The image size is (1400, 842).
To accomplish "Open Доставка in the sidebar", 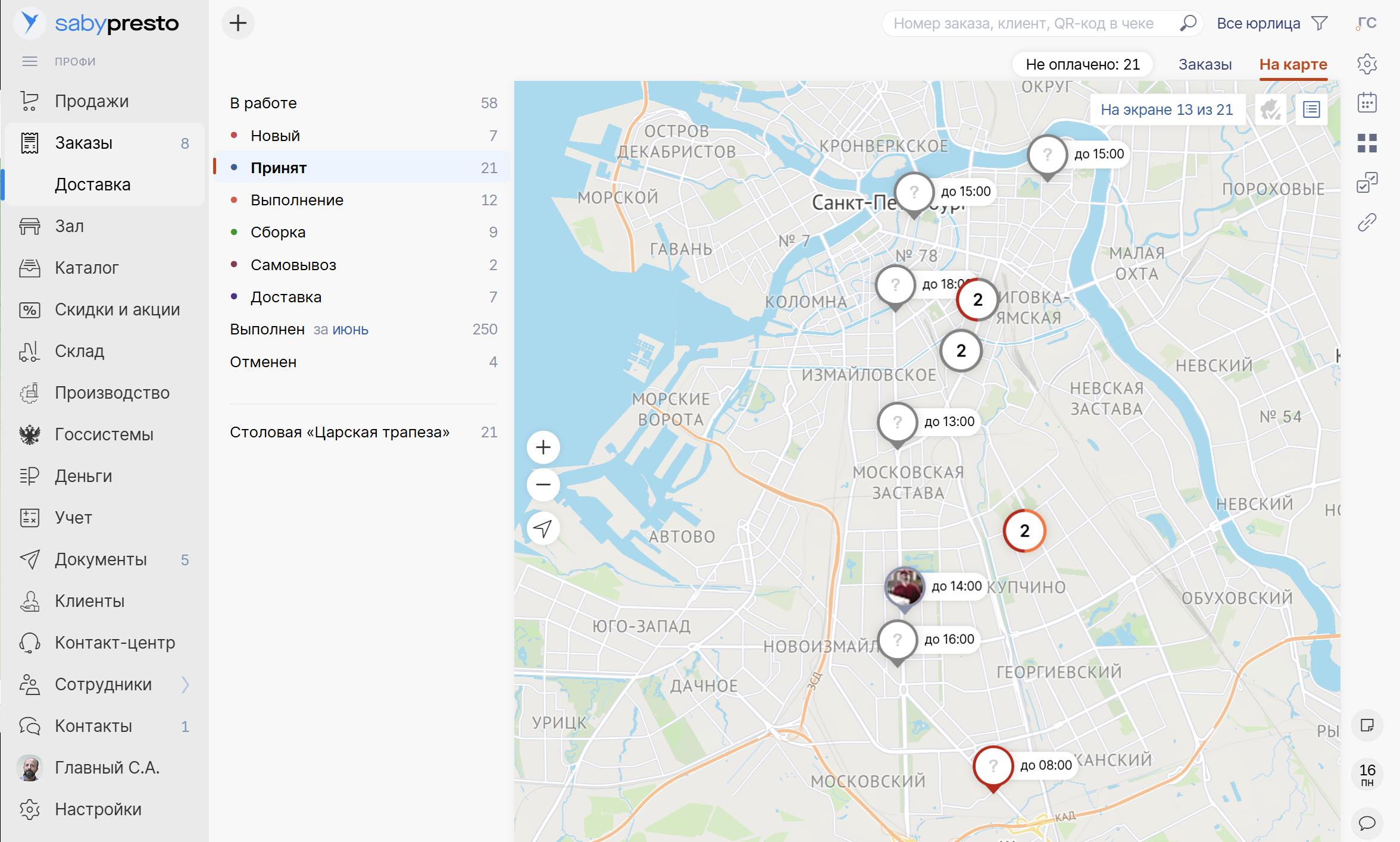I will coord(93,184).
